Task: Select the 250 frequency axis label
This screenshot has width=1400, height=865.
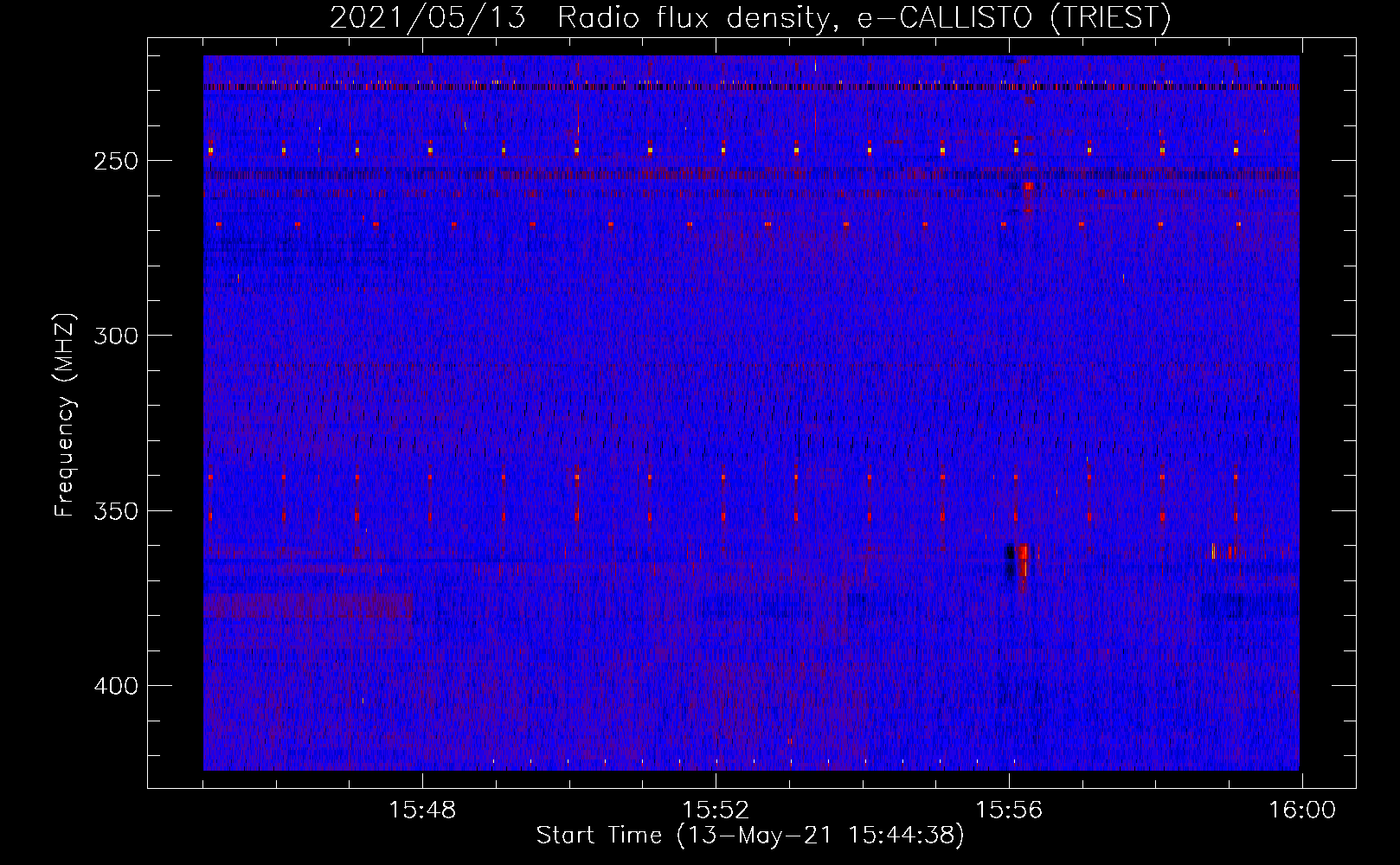Action: click(x=116, y=162)
